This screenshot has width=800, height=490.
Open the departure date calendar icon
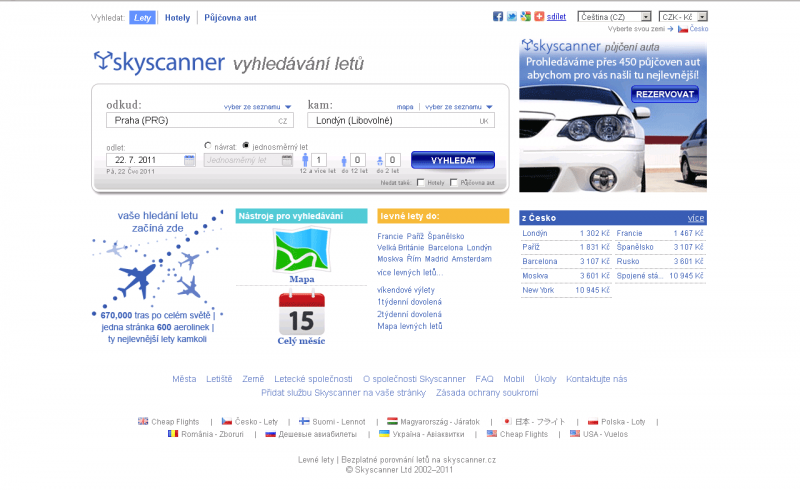click(190, 160)
